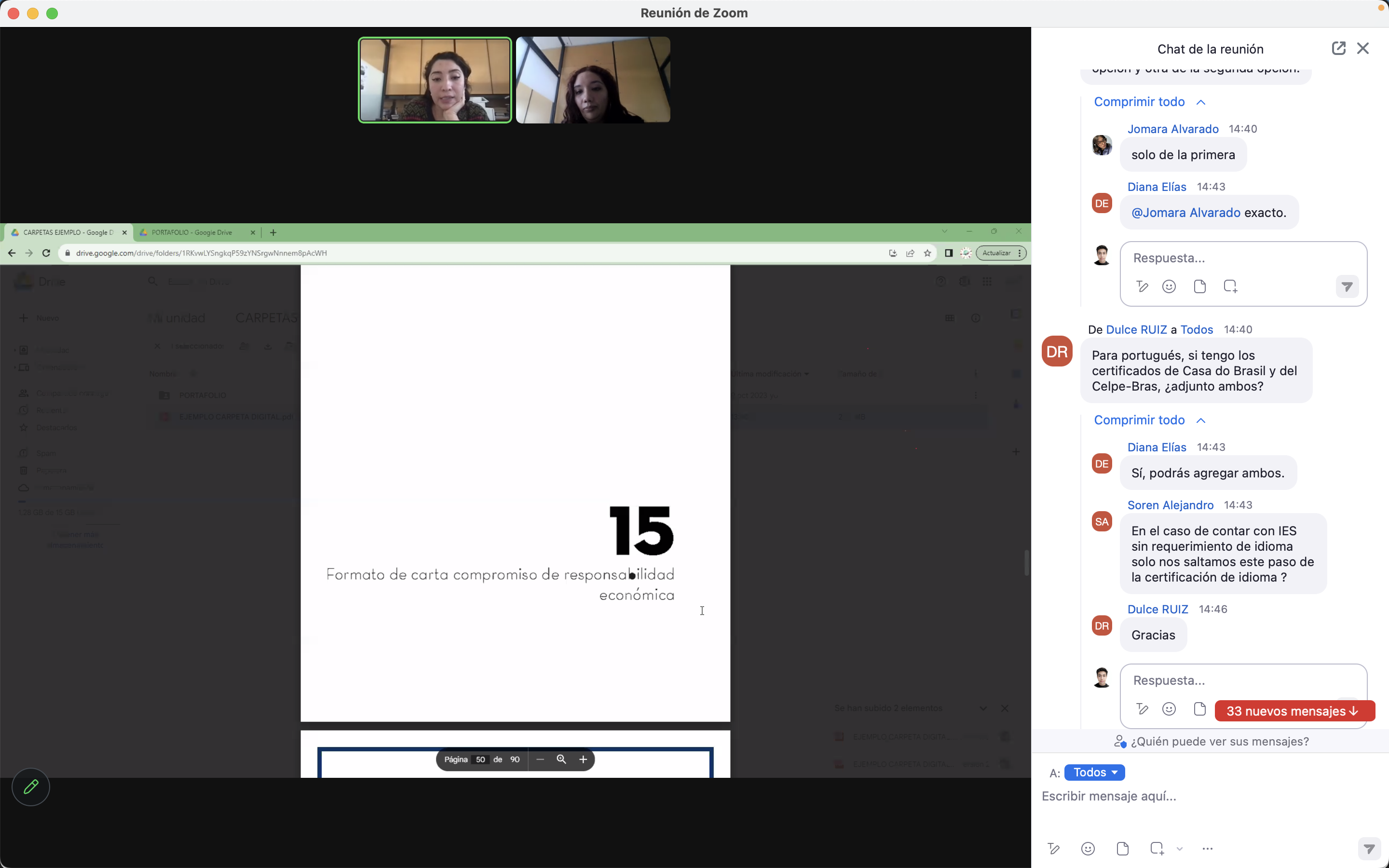This screenshot has width=1389, height=868.
Task: Click the green annotate pencil button
Action: 31,787
